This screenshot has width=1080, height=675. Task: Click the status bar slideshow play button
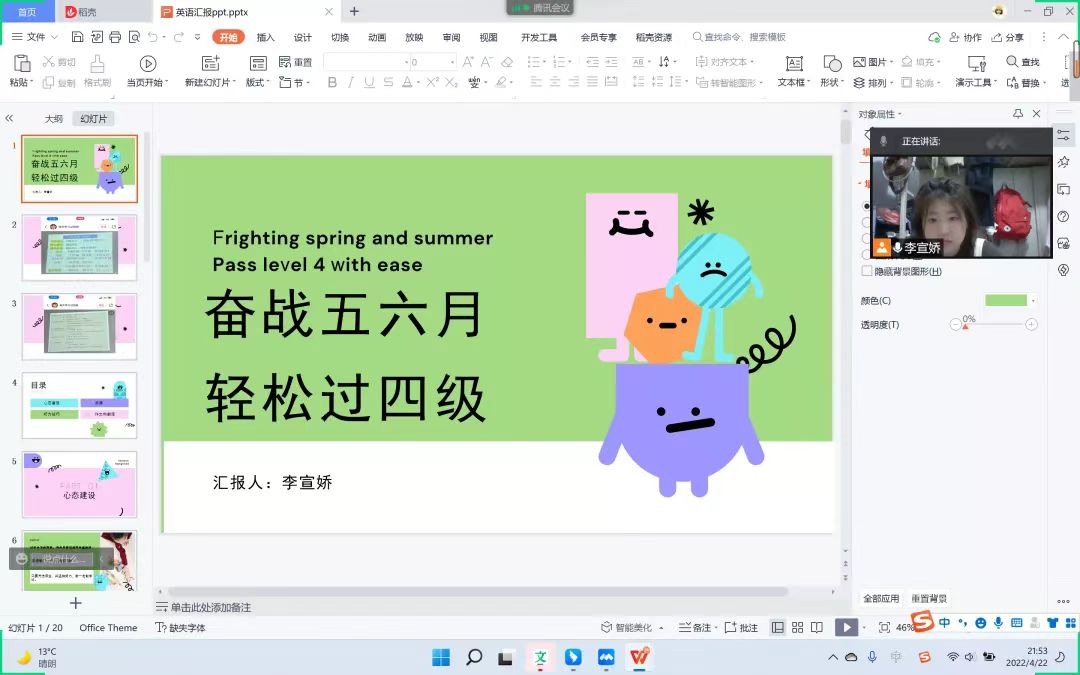pos(846,627)
